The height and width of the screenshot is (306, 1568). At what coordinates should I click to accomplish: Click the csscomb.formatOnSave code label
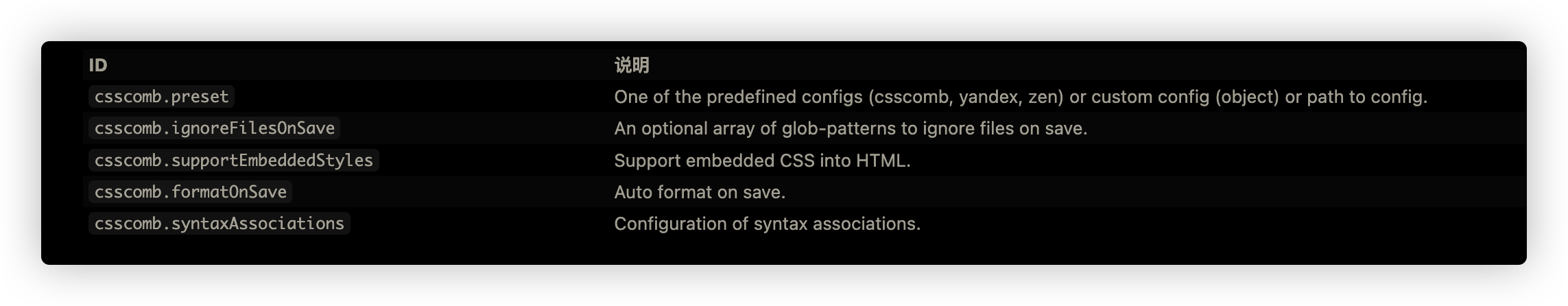[x=190, y=192]
